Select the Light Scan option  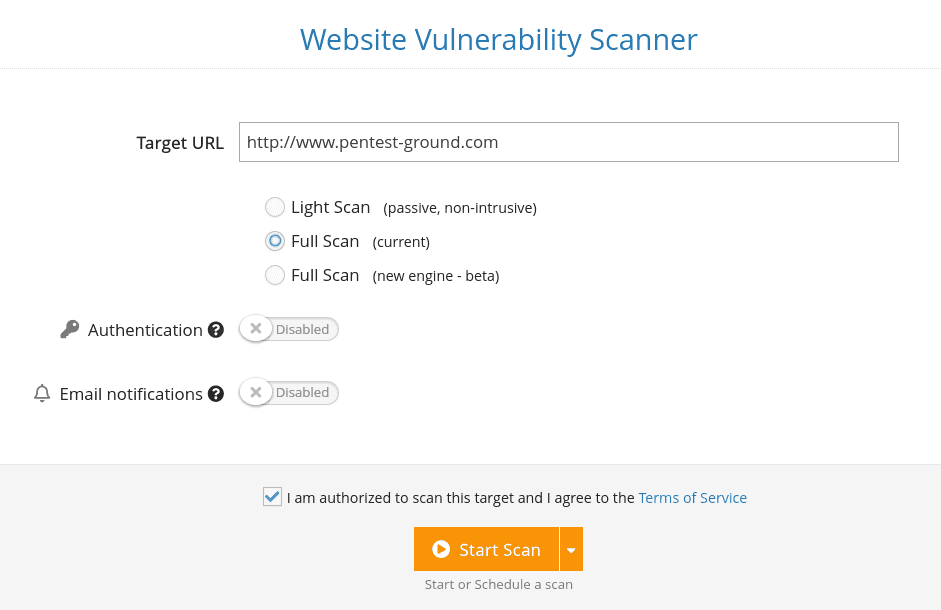point(275,207)
